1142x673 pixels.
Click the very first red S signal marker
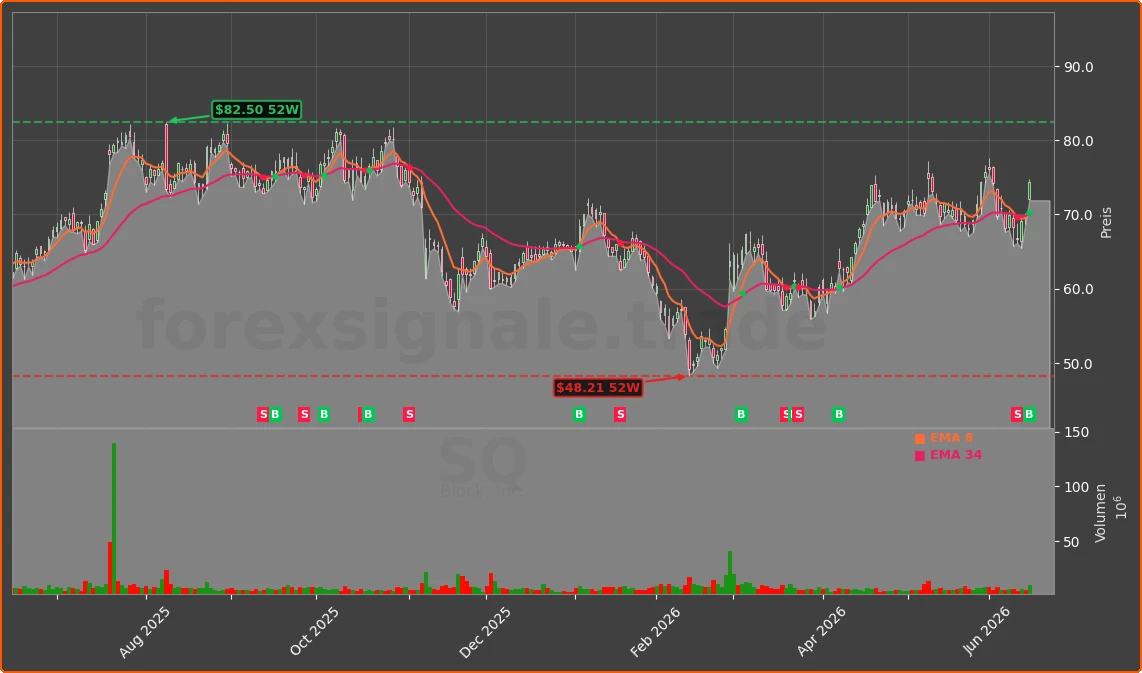pos(263,414)
